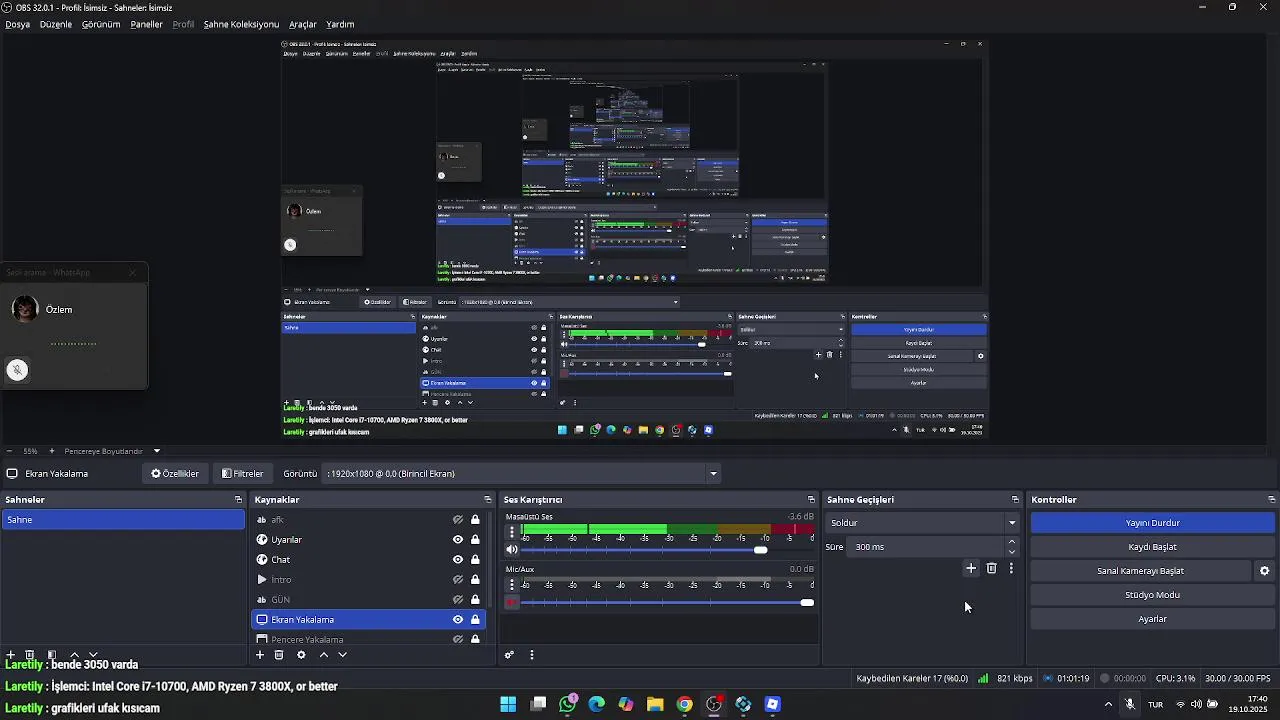
Task: Click Kaydı Başlat to start recording
Action: tap(1153, 547)
